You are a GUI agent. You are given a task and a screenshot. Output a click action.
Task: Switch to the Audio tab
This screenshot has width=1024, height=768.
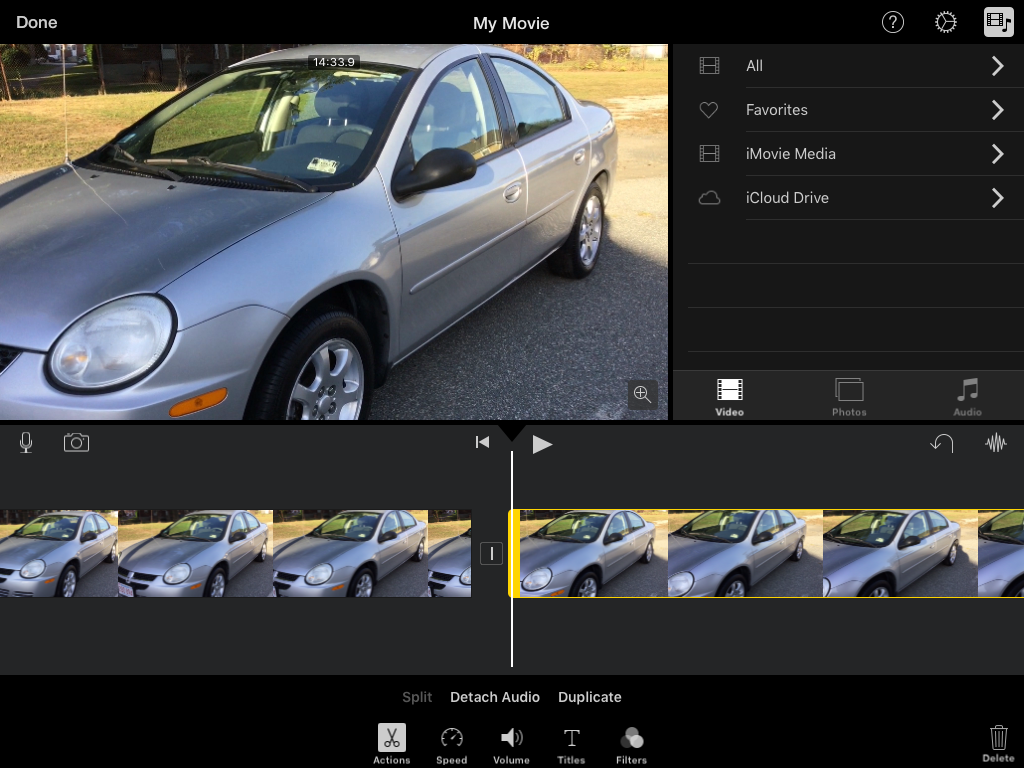[x=967, y=397]
